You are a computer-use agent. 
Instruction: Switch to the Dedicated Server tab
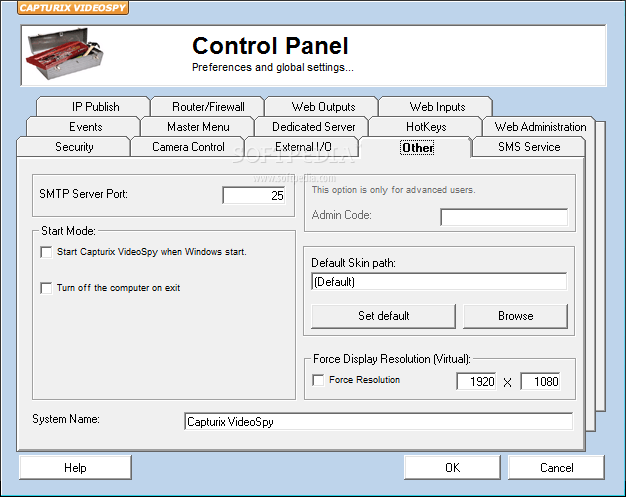click(313, 127)
